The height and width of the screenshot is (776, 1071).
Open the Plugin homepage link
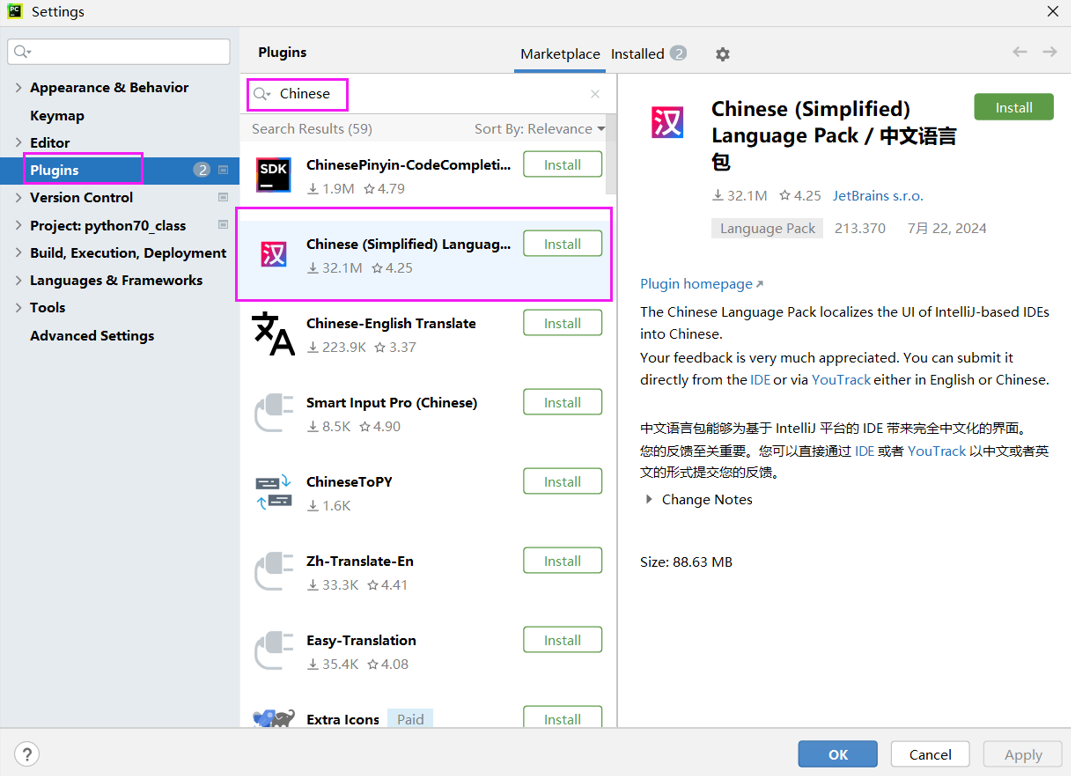[x=701, y=283]
